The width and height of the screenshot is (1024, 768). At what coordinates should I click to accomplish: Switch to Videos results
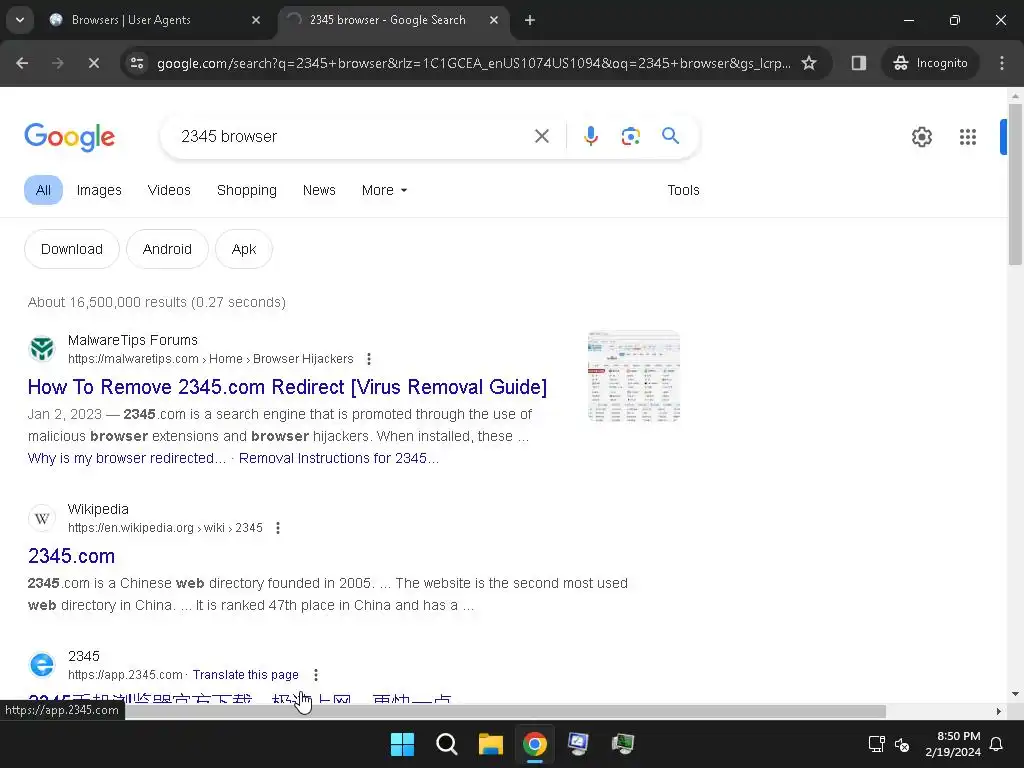pos(169,190)
